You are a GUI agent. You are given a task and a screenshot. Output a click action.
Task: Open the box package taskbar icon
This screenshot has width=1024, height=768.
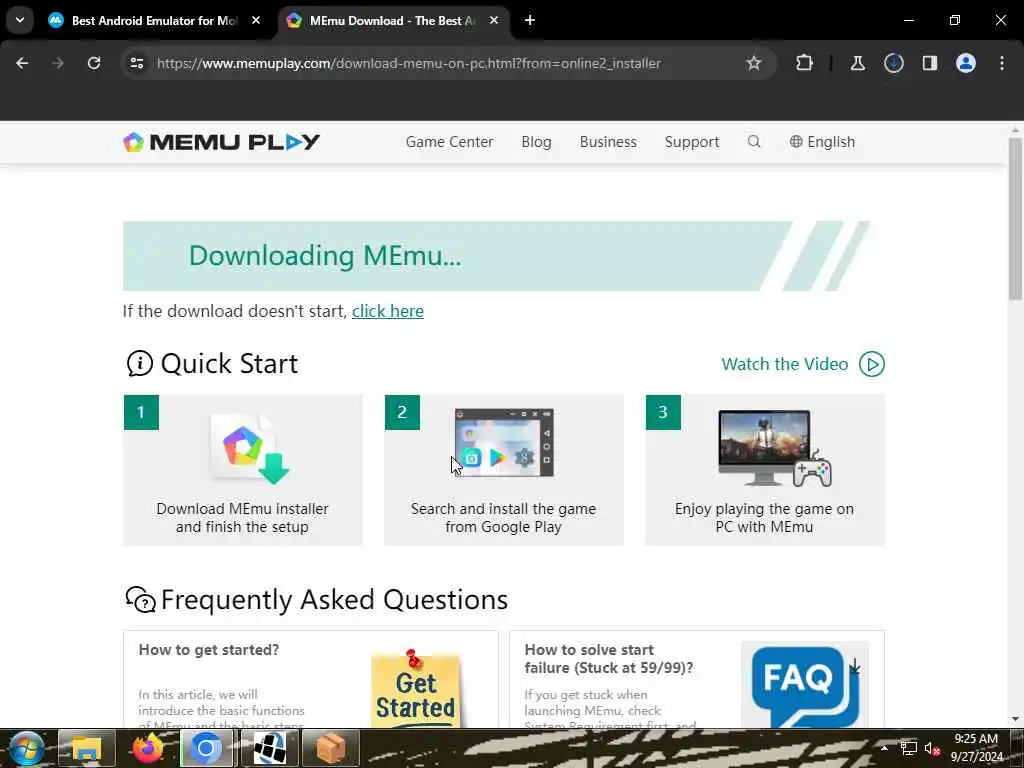tap(331, 748)
